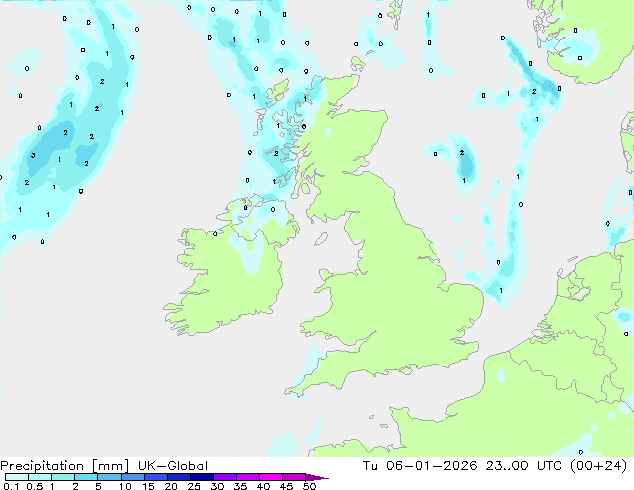Click the "5" legend scale label

[x=98, y=486]
